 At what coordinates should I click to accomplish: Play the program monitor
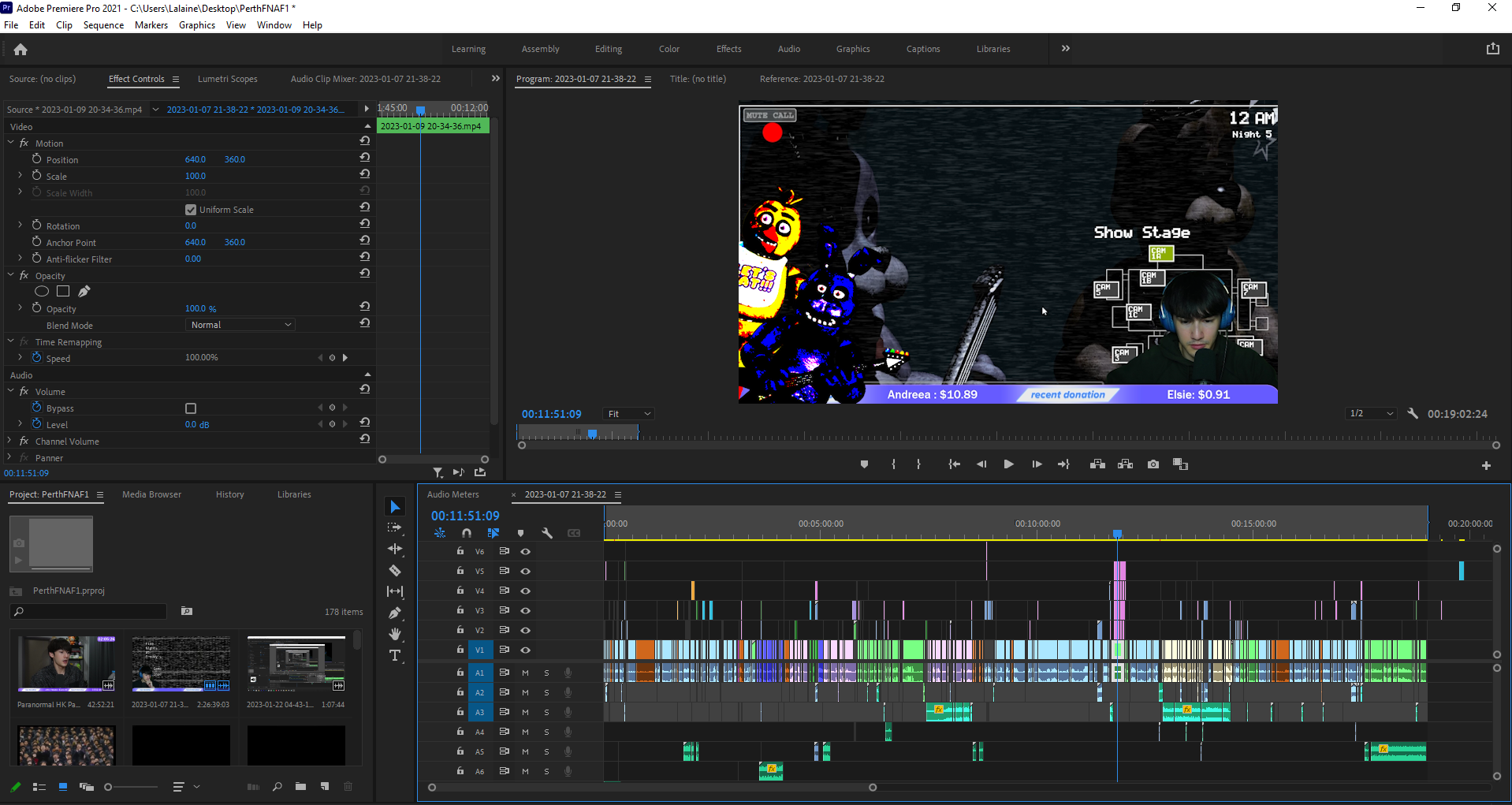[x=1008, y=464]
